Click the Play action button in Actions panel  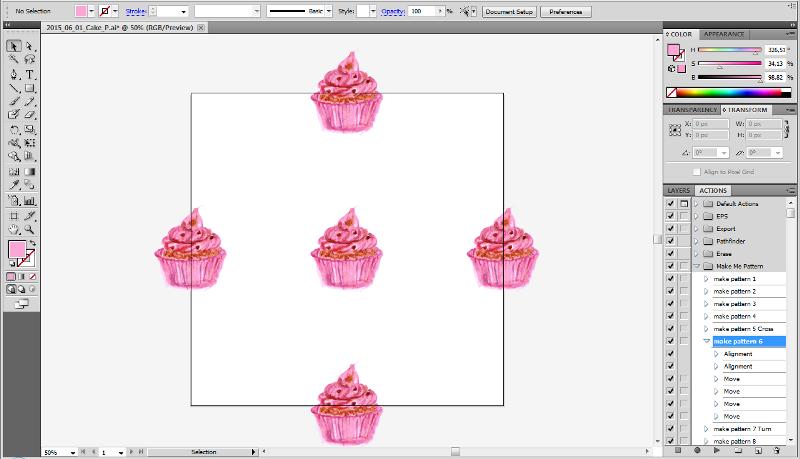click(x=717, y=450)
